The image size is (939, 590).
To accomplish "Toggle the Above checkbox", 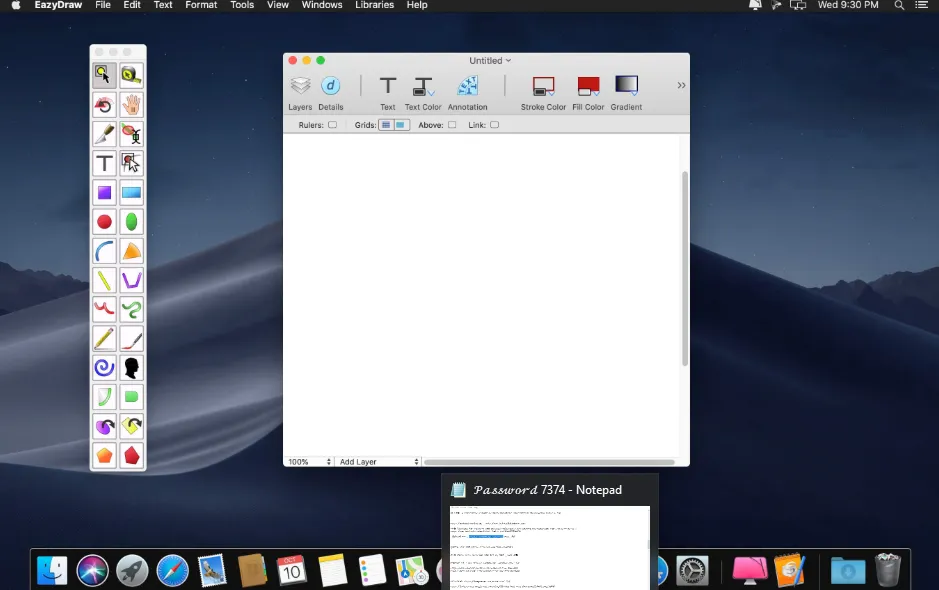I will click(452, 125).
